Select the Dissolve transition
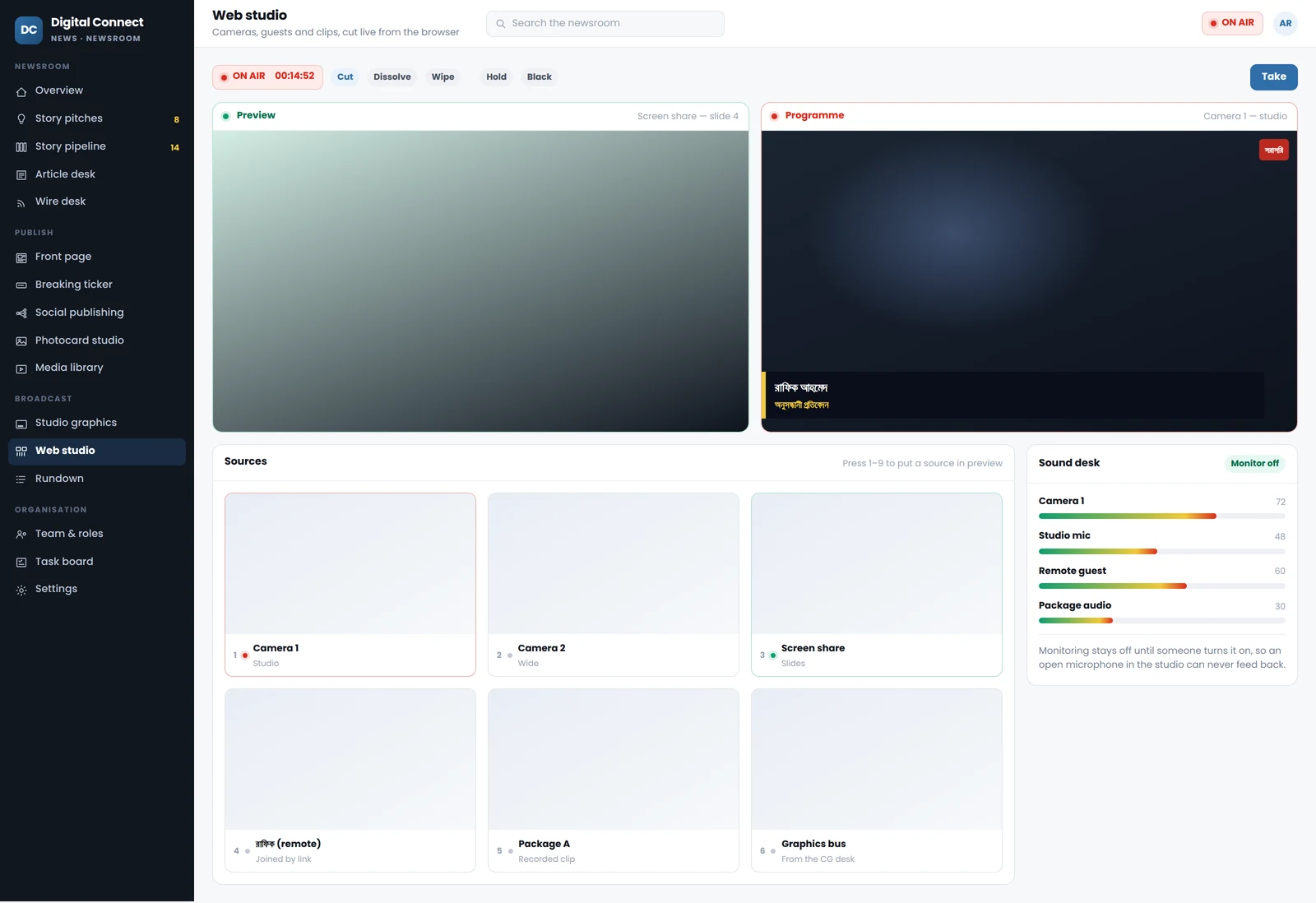The width and height of the screenshot is (1316, 903). pos(392,76)
